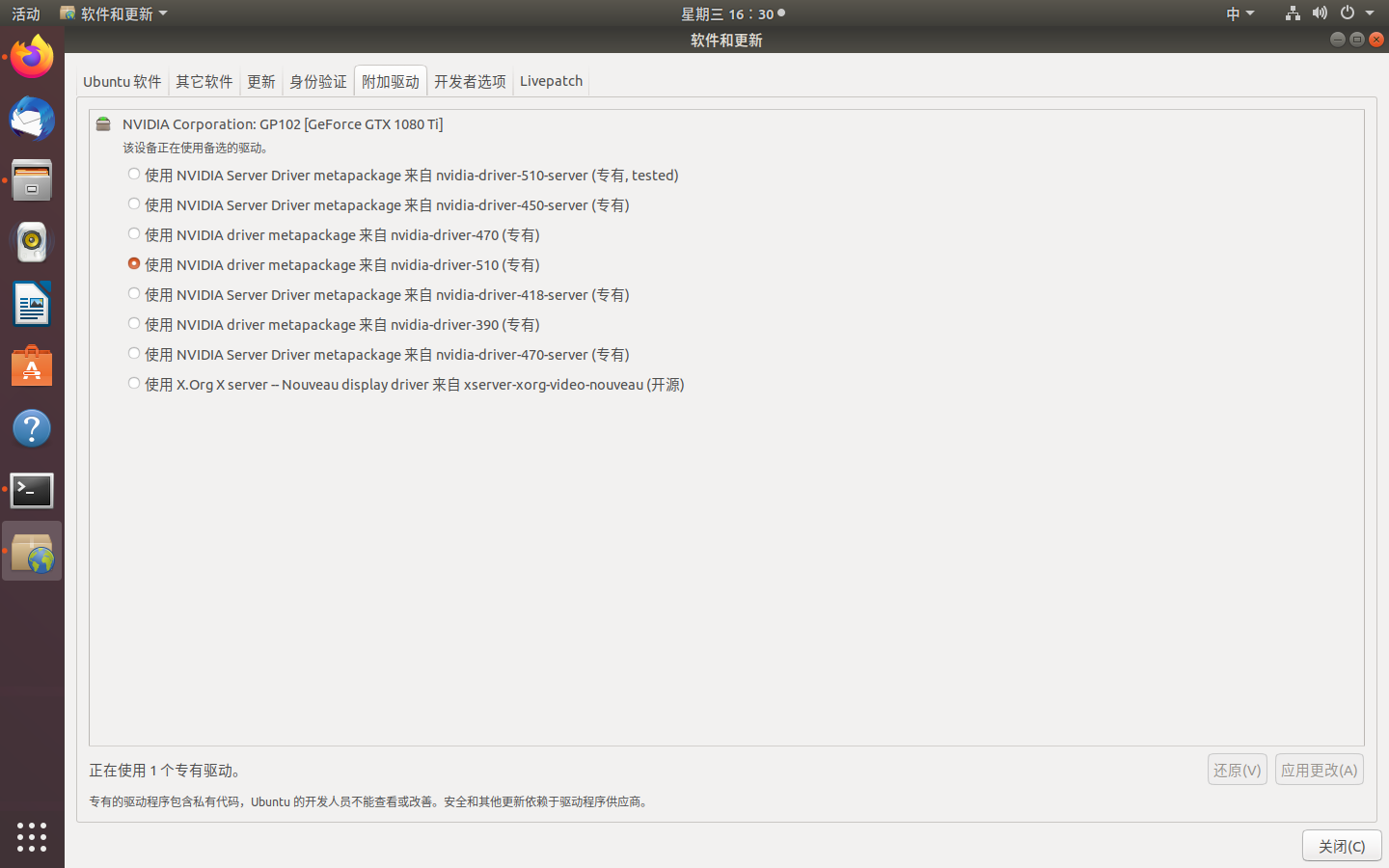Go to the 开发者选项 tab
Viewport: 1389px width, 868px height.
(470, 81)
